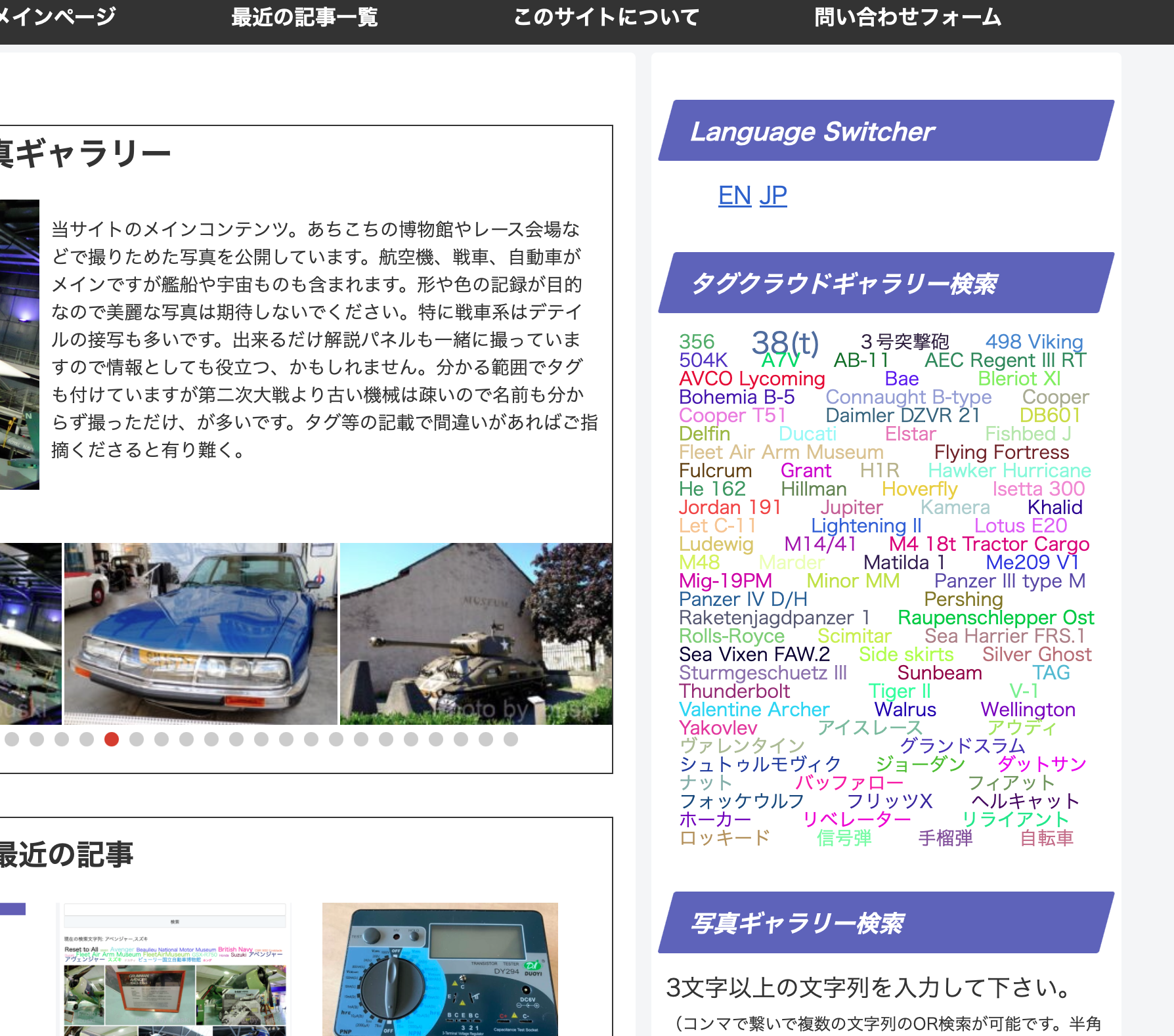Image resolution: width=1174 pixels, height=1036 pixels.
Task: Open the DY294 tester article thumbnail
Action: pyautogui.click(x=440, y=969)
